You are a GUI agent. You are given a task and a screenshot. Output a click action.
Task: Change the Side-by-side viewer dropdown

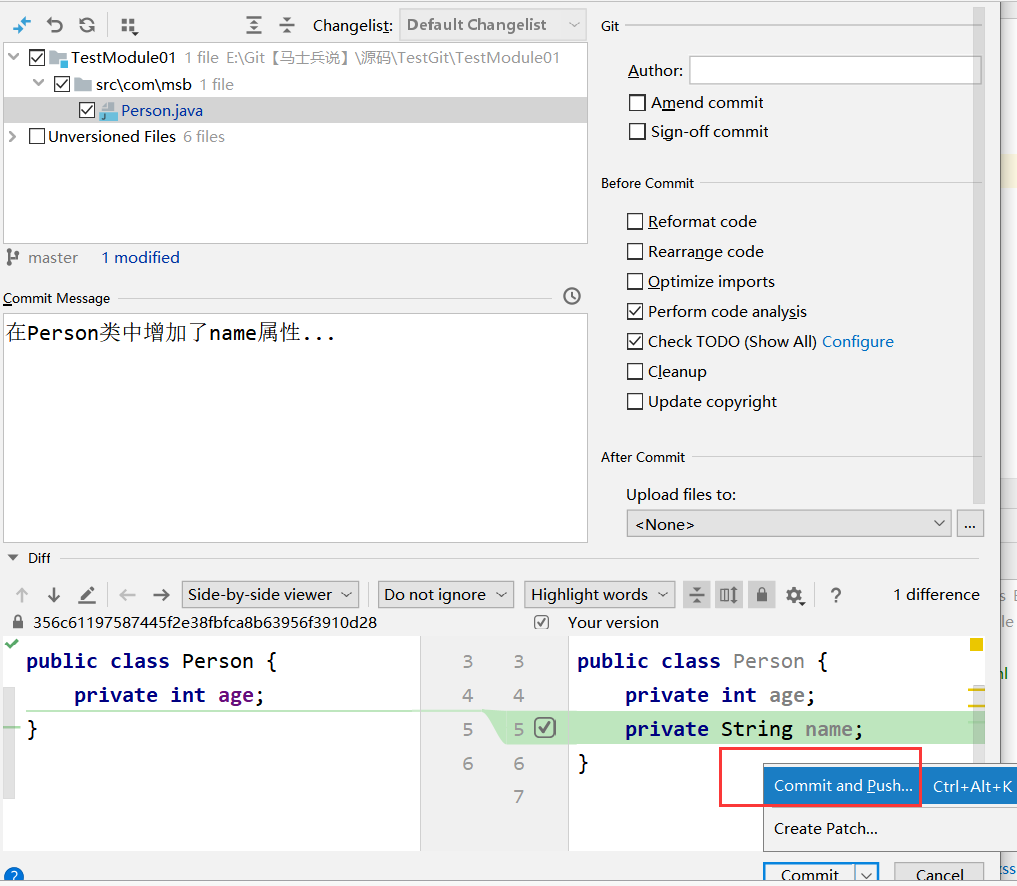(x=270, y=594)
